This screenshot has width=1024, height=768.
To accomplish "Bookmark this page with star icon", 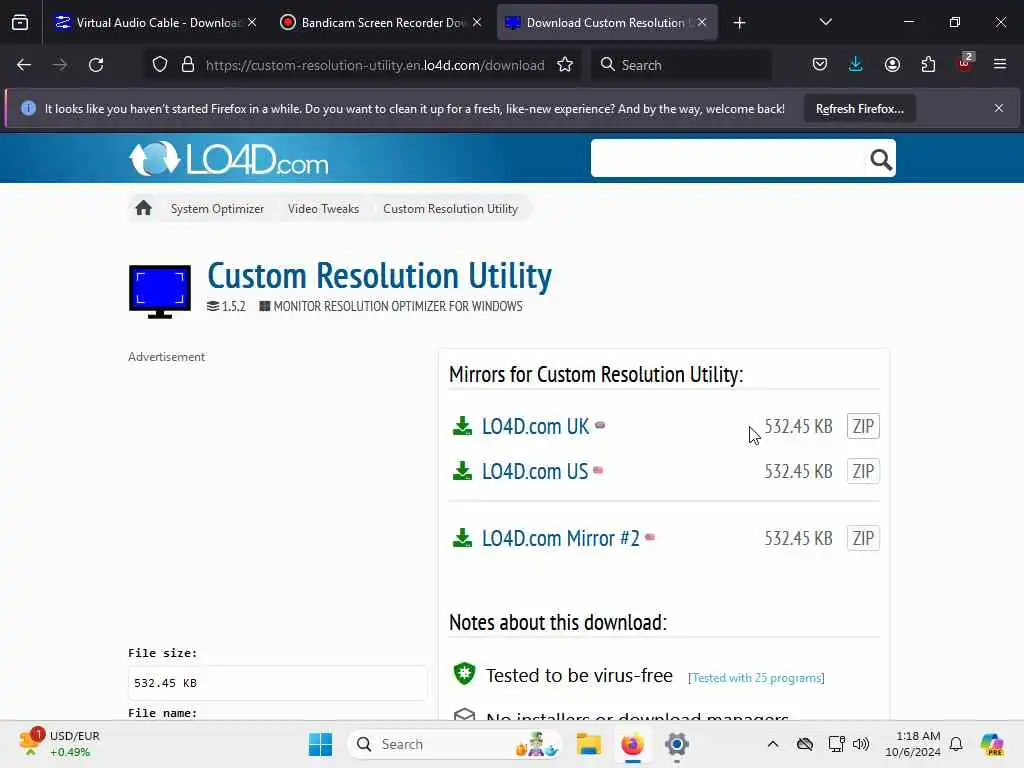I will [x=566, y=65].
